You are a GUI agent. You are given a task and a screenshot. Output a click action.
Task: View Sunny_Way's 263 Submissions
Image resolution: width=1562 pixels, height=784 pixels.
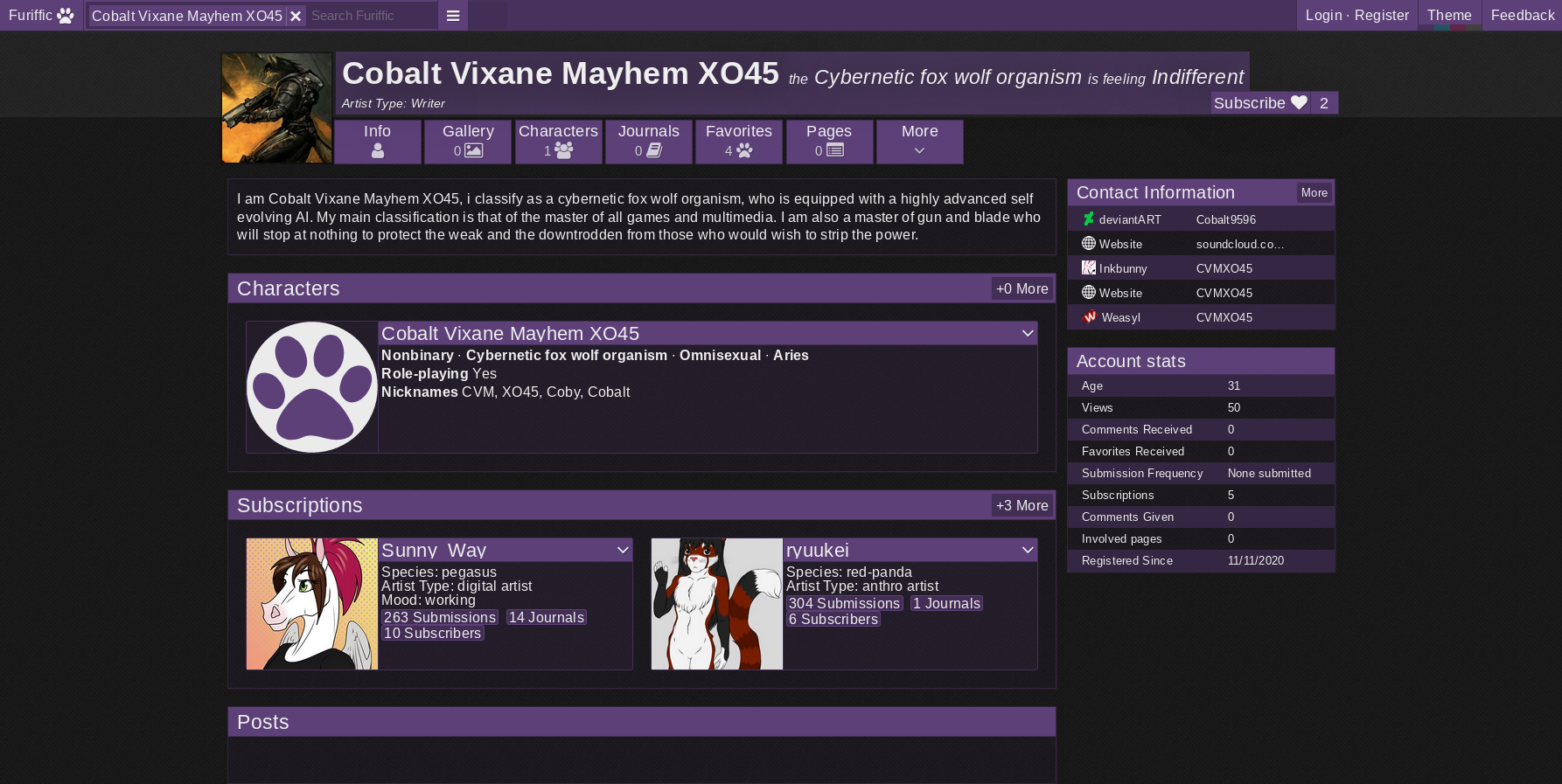(x=440, y=617)
